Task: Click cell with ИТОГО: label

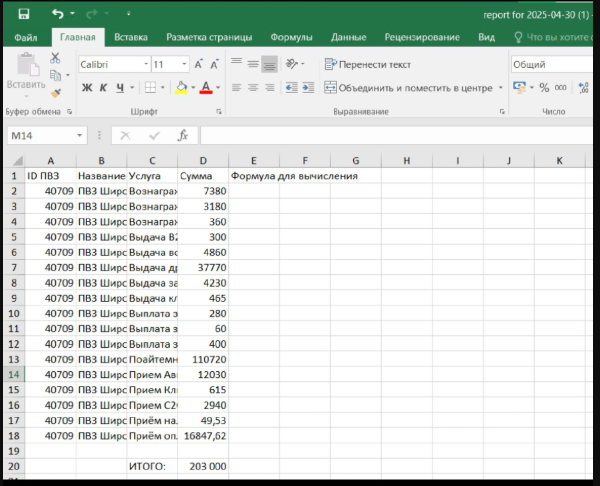Action: pyautogui.click(x=152, y=466)
